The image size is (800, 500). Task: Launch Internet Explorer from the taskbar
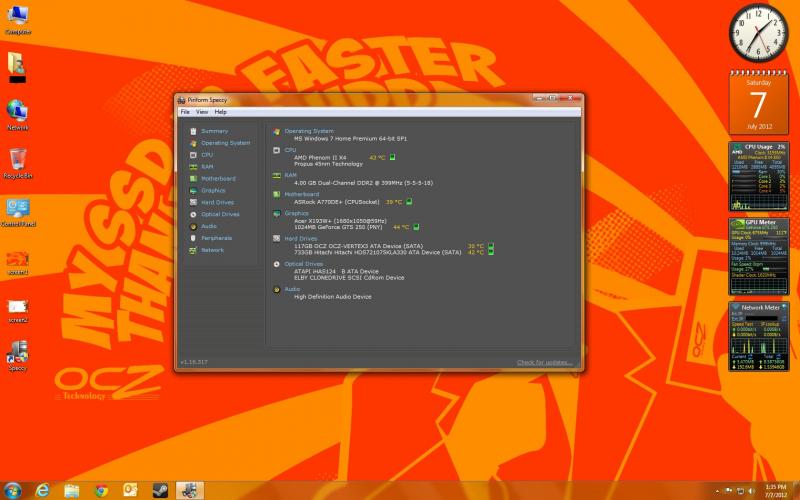click(x=42, y=491)
